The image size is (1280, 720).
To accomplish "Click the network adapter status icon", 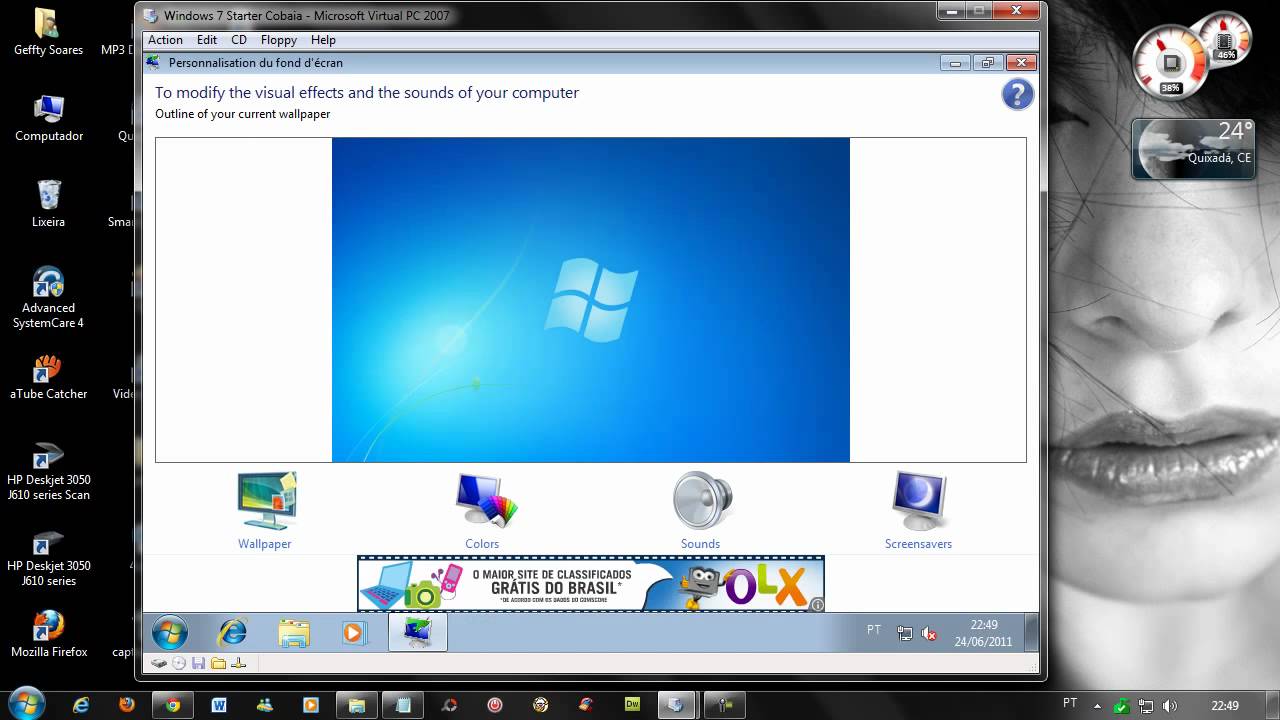I will coord(238,663).
